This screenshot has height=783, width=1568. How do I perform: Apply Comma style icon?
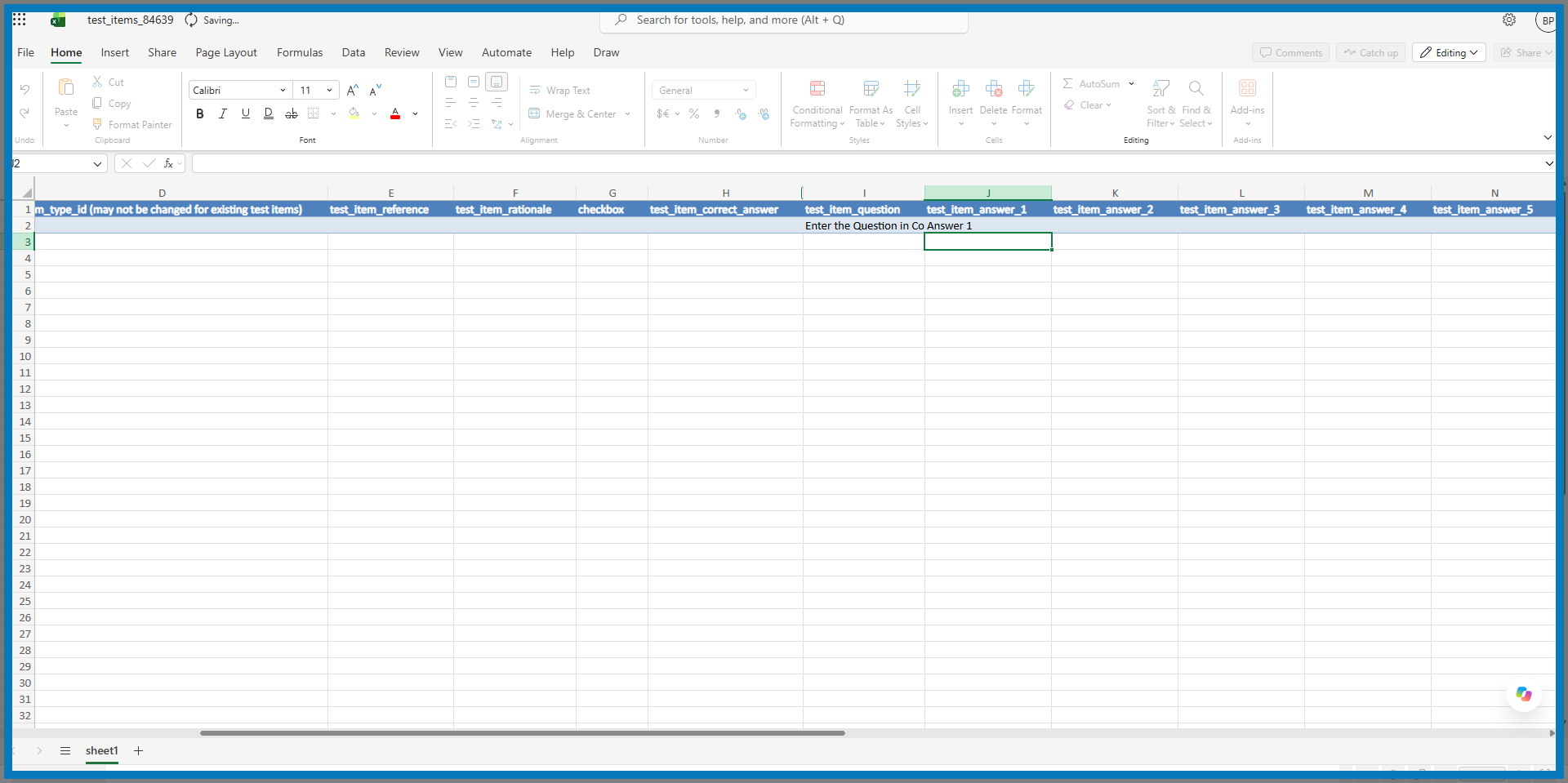(x=717, y=114)
